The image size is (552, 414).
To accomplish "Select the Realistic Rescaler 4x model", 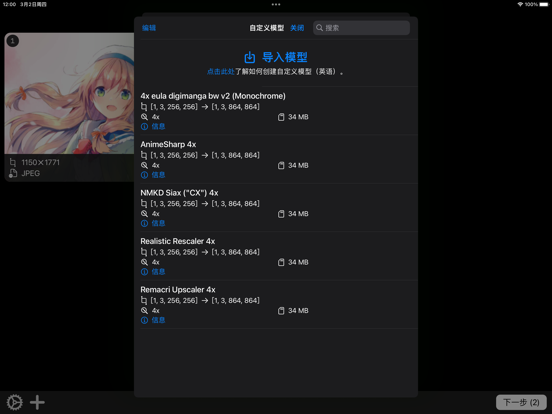I will coord(276,256).
